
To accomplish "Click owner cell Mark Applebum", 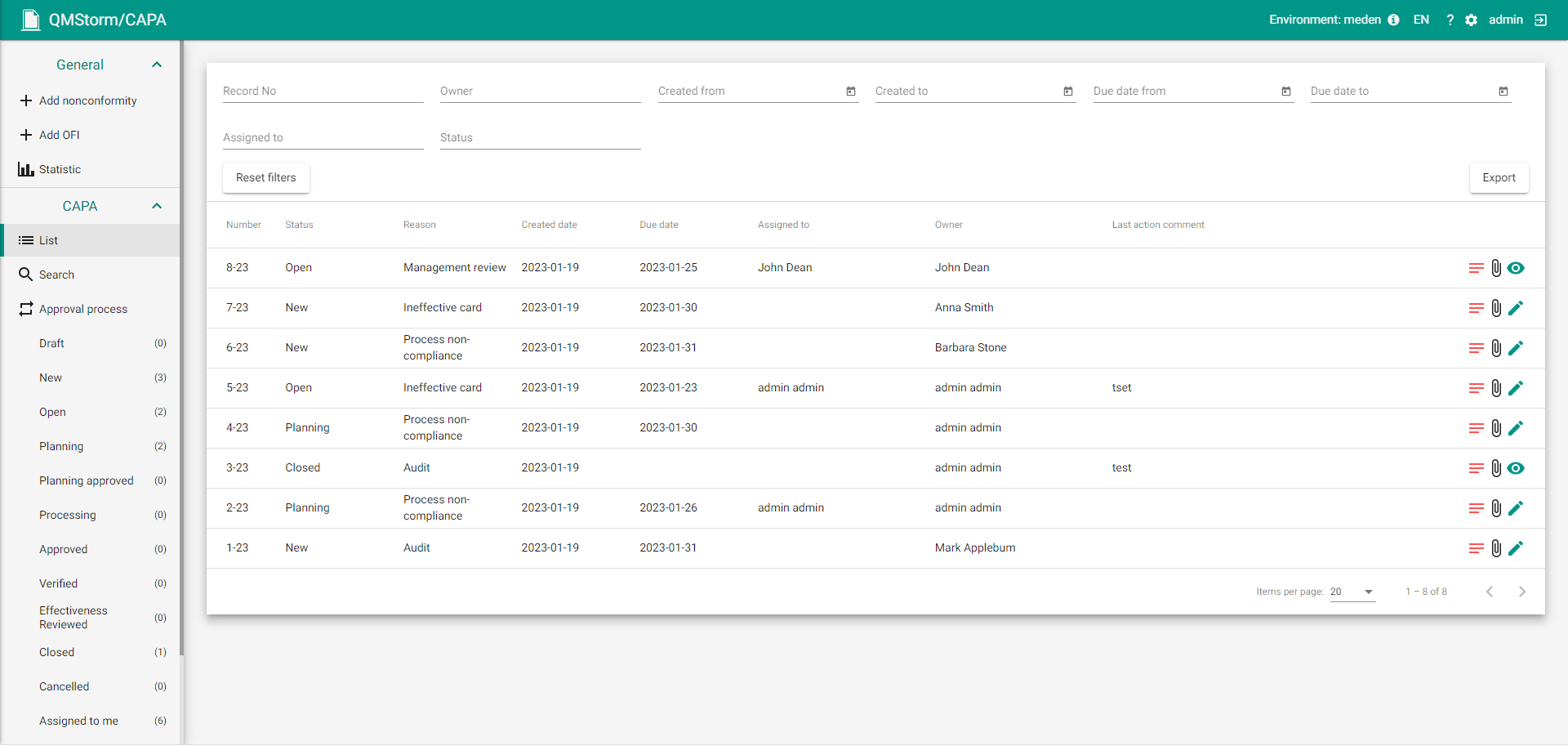I will [975, 548].
